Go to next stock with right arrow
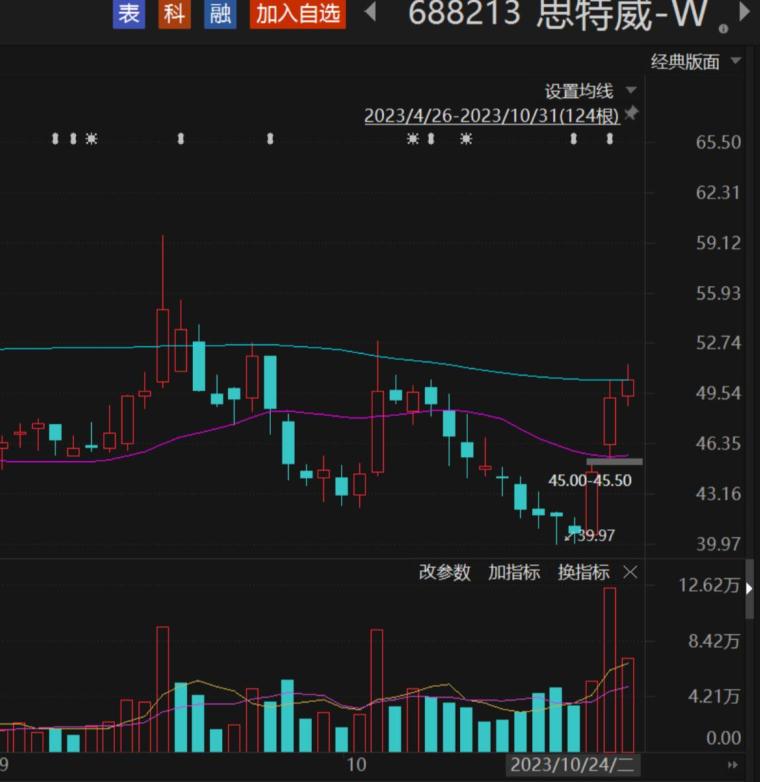Screen dimensions: 760x782 (745, 11)
